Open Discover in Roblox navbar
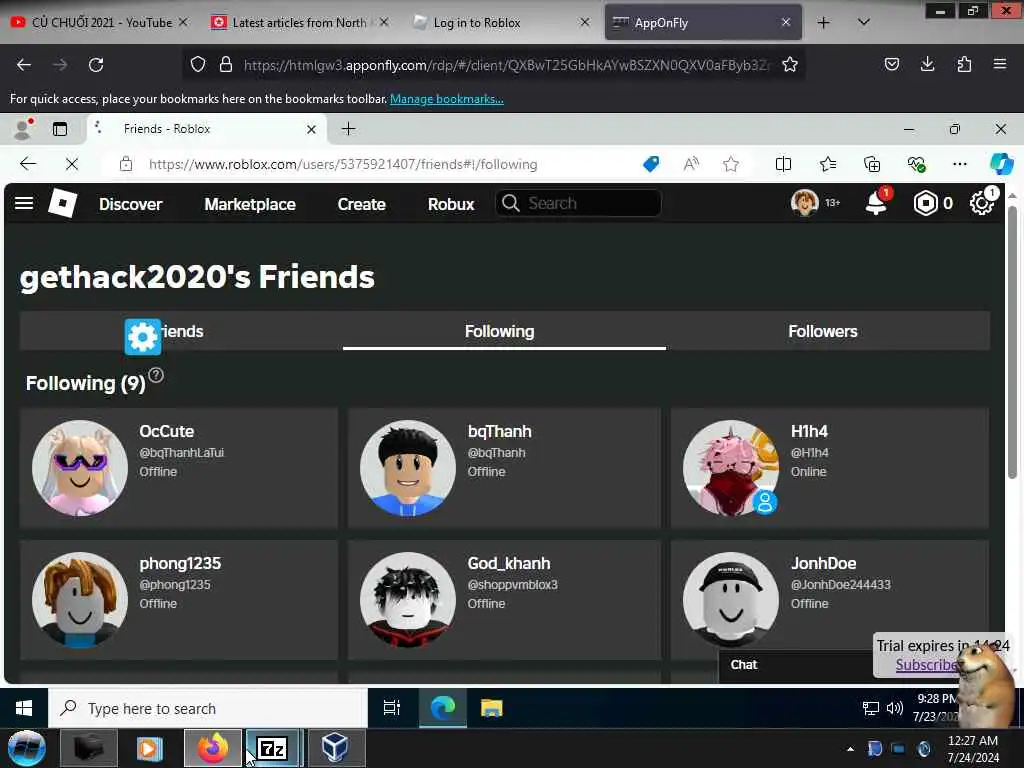 pos(131,204)
